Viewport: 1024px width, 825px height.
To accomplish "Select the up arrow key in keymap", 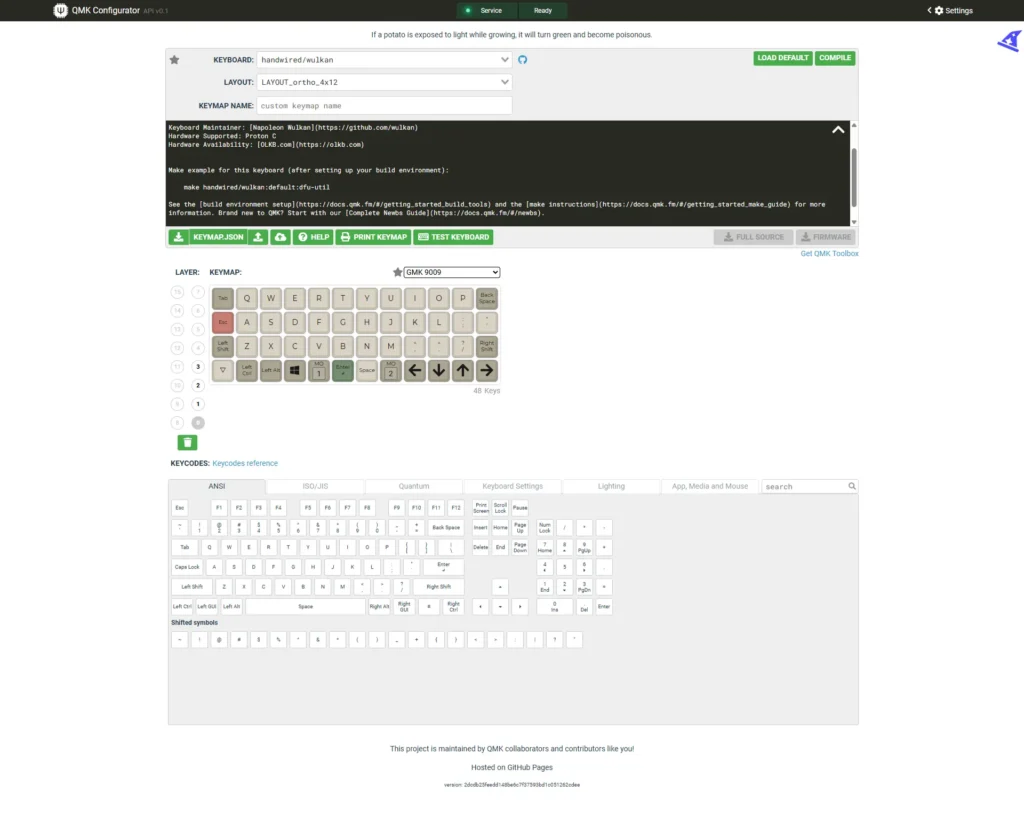I will tap(463, 370).
